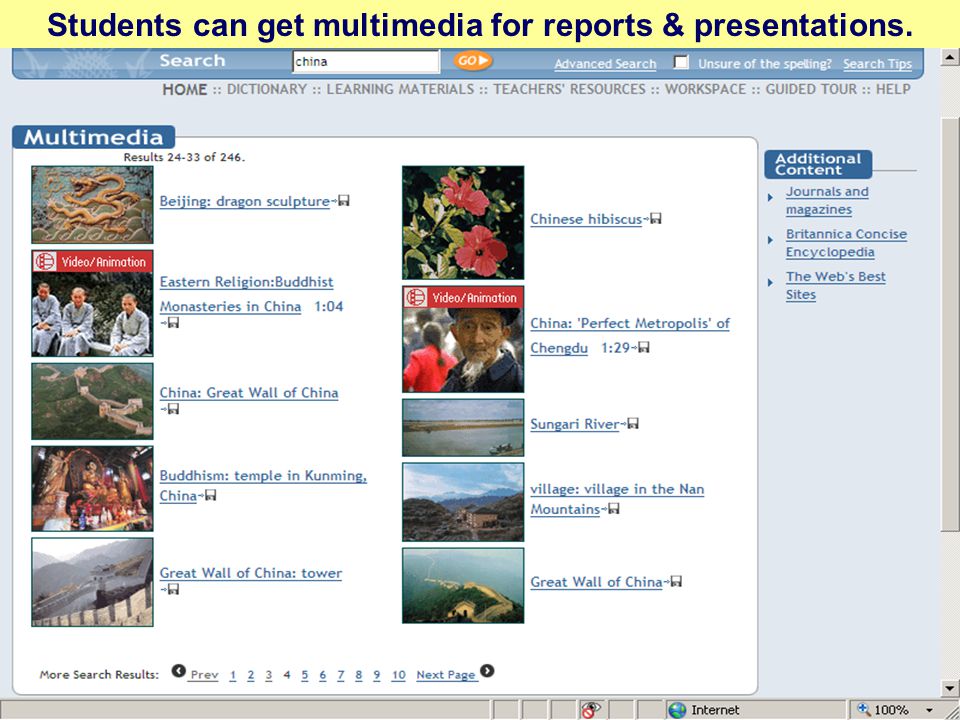
Task: Click save icon after Chengdu 1:29
Action: [643, 347]
